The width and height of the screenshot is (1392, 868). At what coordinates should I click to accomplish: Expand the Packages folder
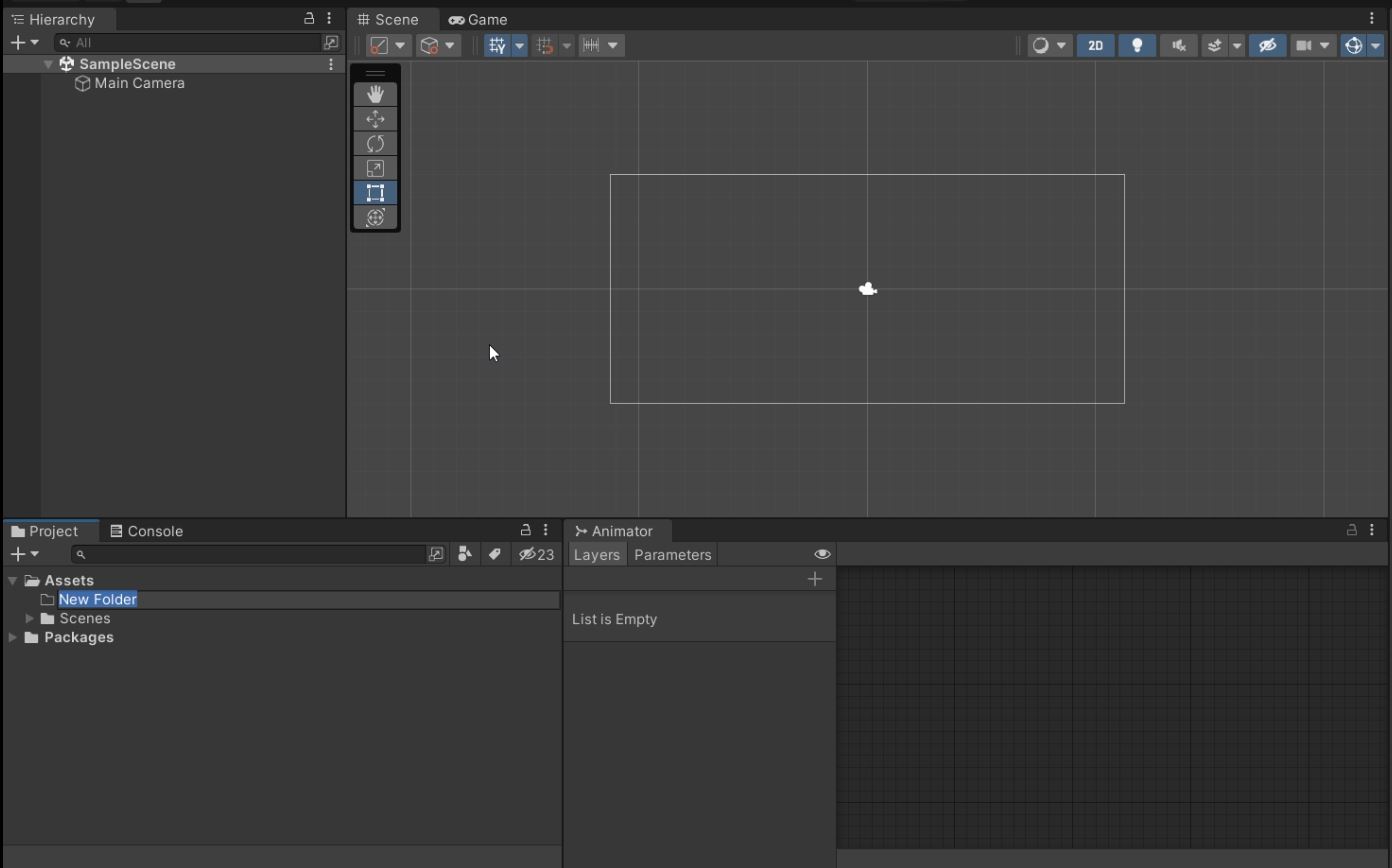coord(12,638)
